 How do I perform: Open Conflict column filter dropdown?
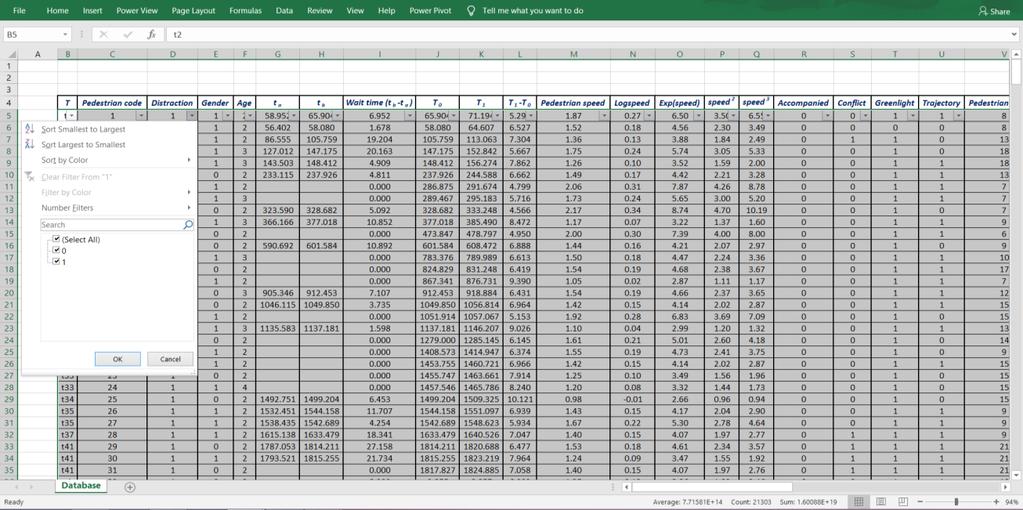coord(865,115)
